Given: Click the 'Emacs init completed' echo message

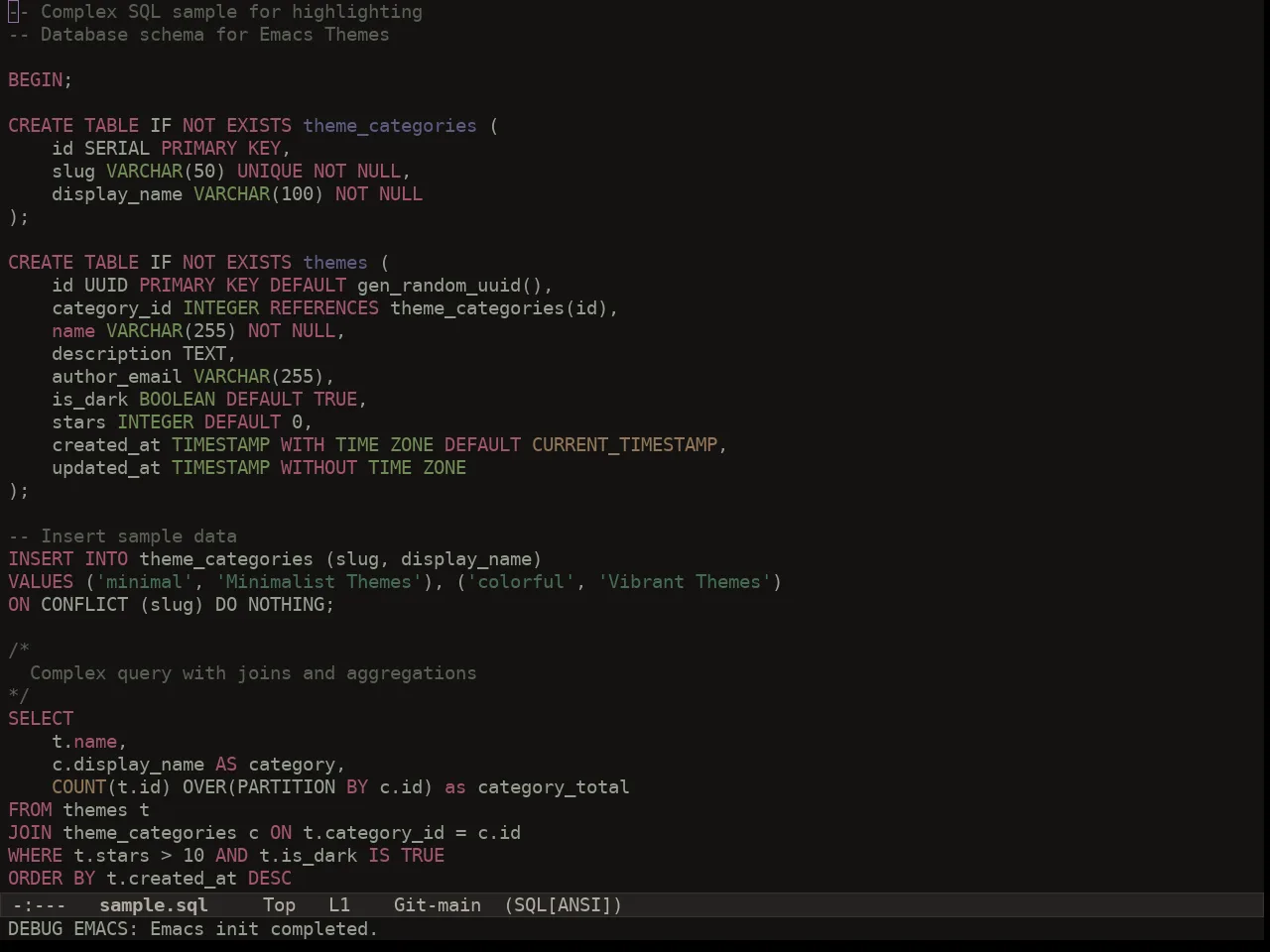Looking at the screenshot, I should [264, 929].
